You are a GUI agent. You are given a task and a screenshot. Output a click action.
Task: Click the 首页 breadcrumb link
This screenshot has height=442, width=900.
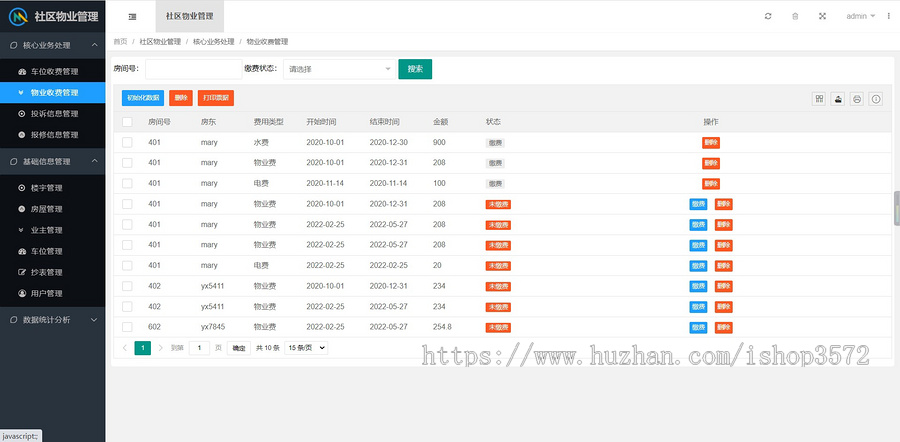tap(121, 42)
